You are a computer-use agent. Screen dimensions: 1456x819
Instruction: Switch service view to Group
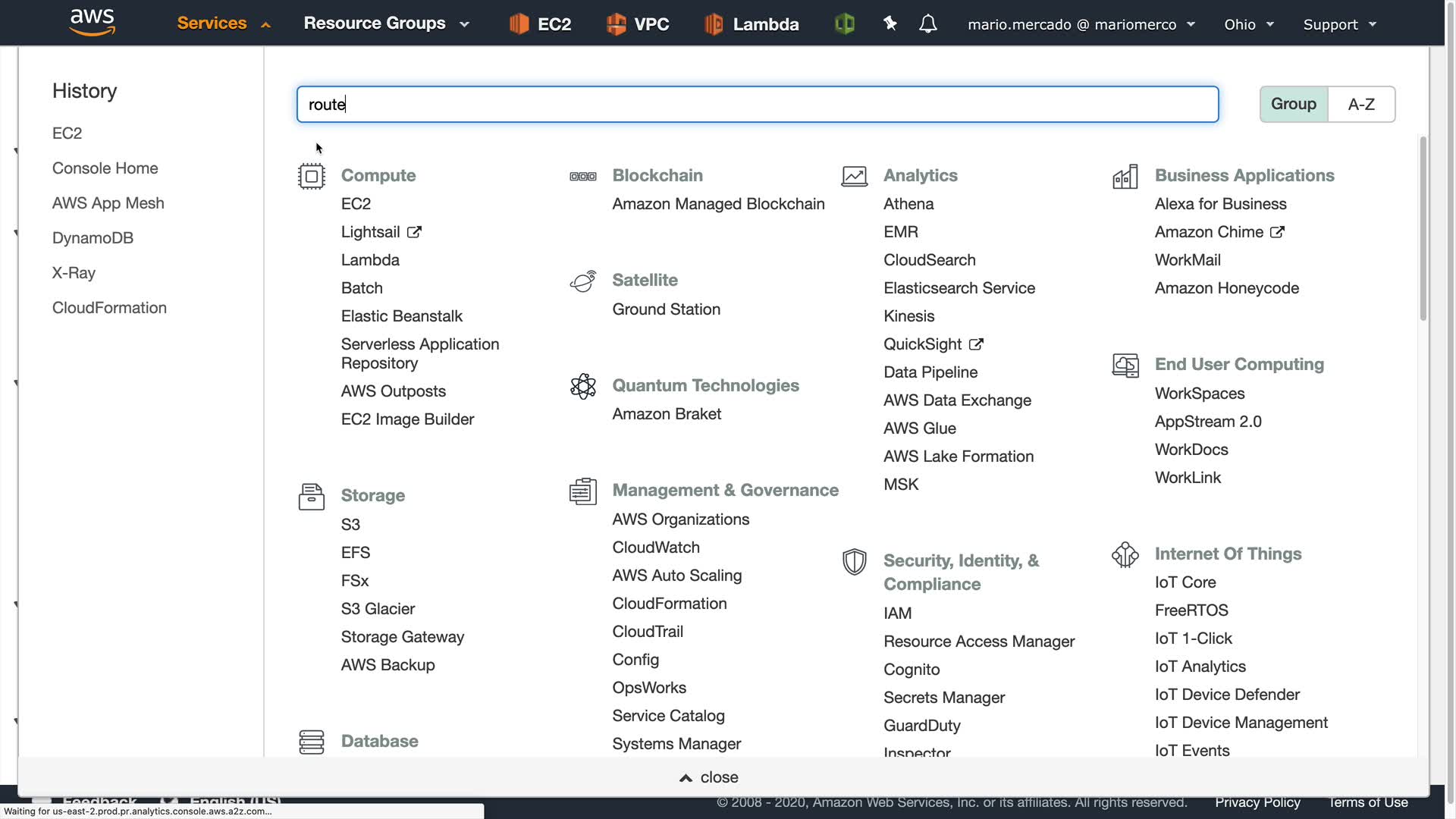pos(1293,104)
